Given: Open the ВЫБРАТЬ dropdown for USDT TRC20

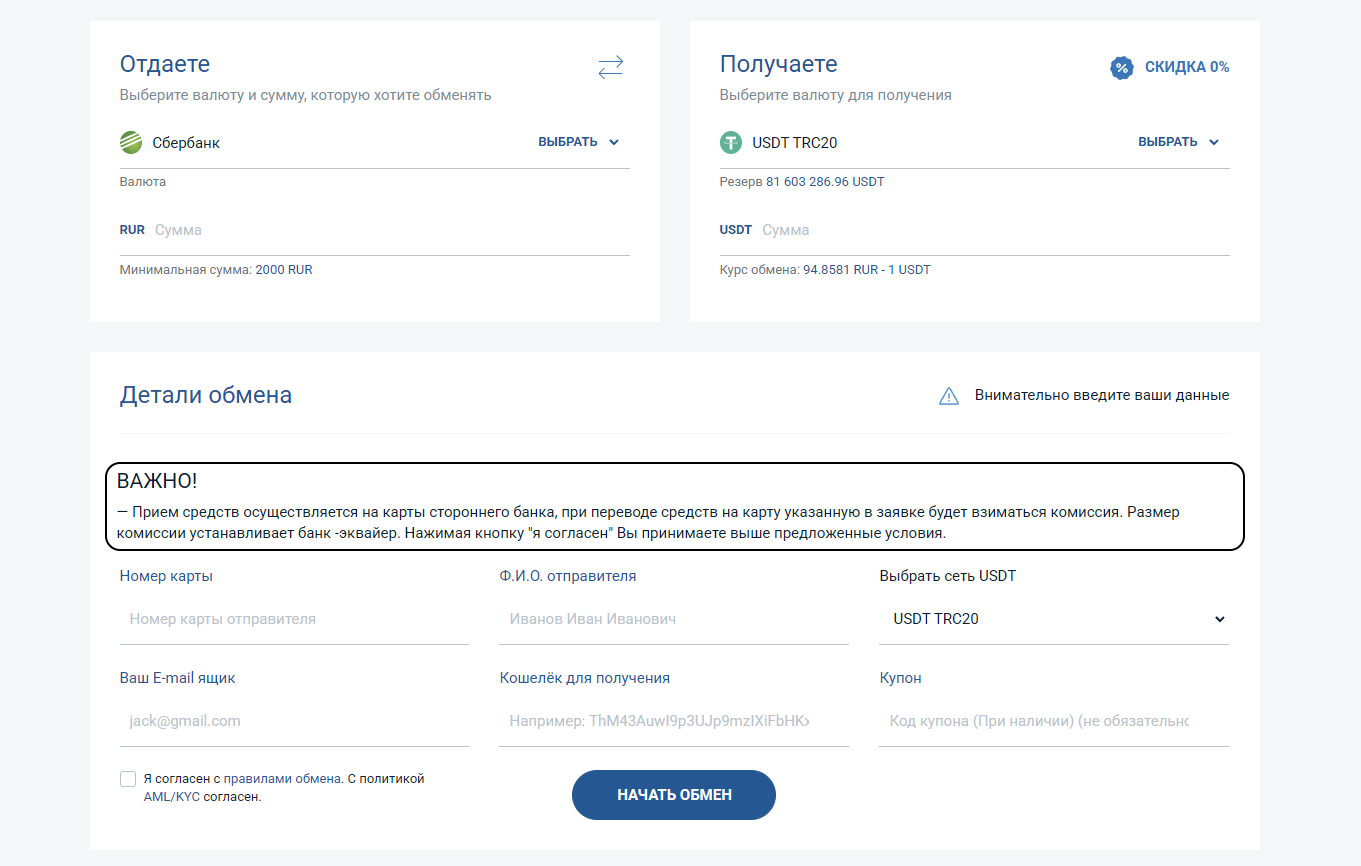Looking at the screenshot, I should 1179,142.
